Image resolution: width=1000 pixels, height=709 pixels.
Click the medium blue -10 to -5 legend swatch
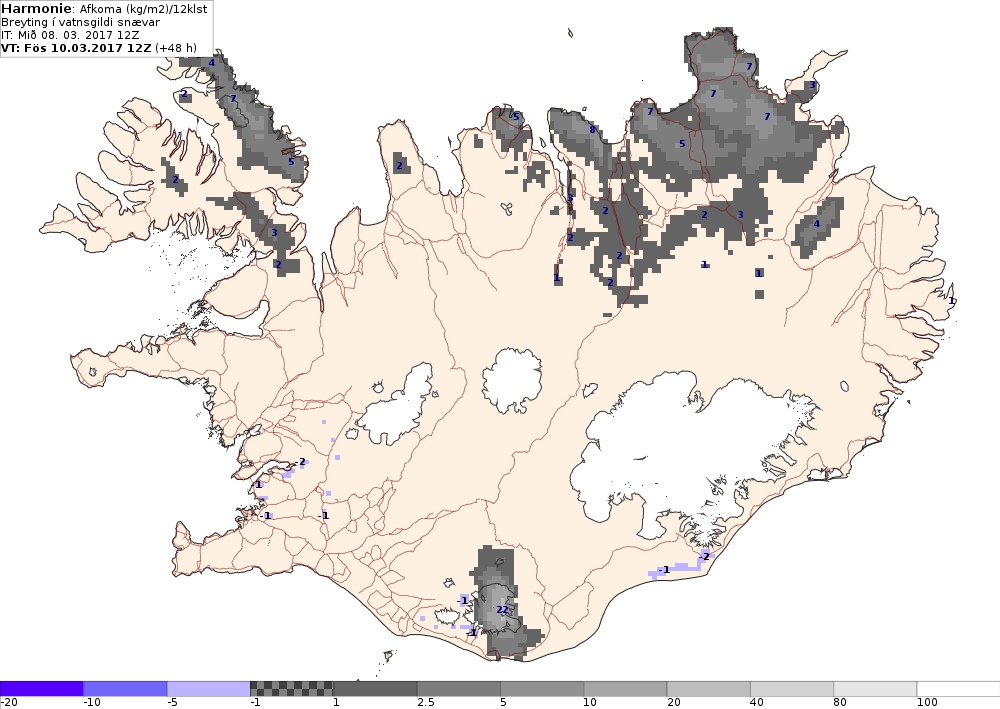[x=125, y=689]
